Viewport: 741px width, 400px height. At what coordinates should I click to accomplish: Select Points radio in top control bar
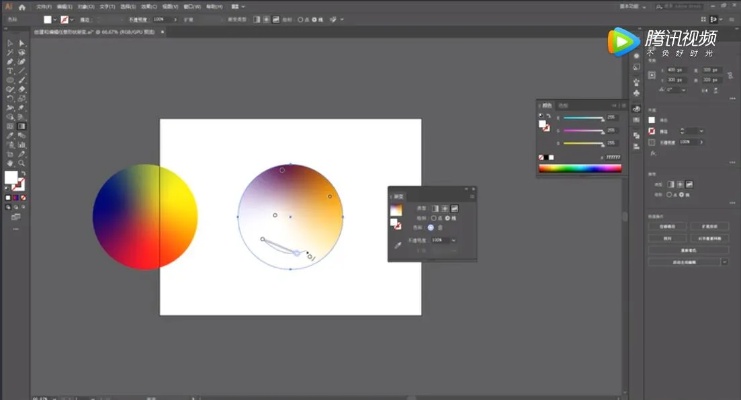[300, 20]
